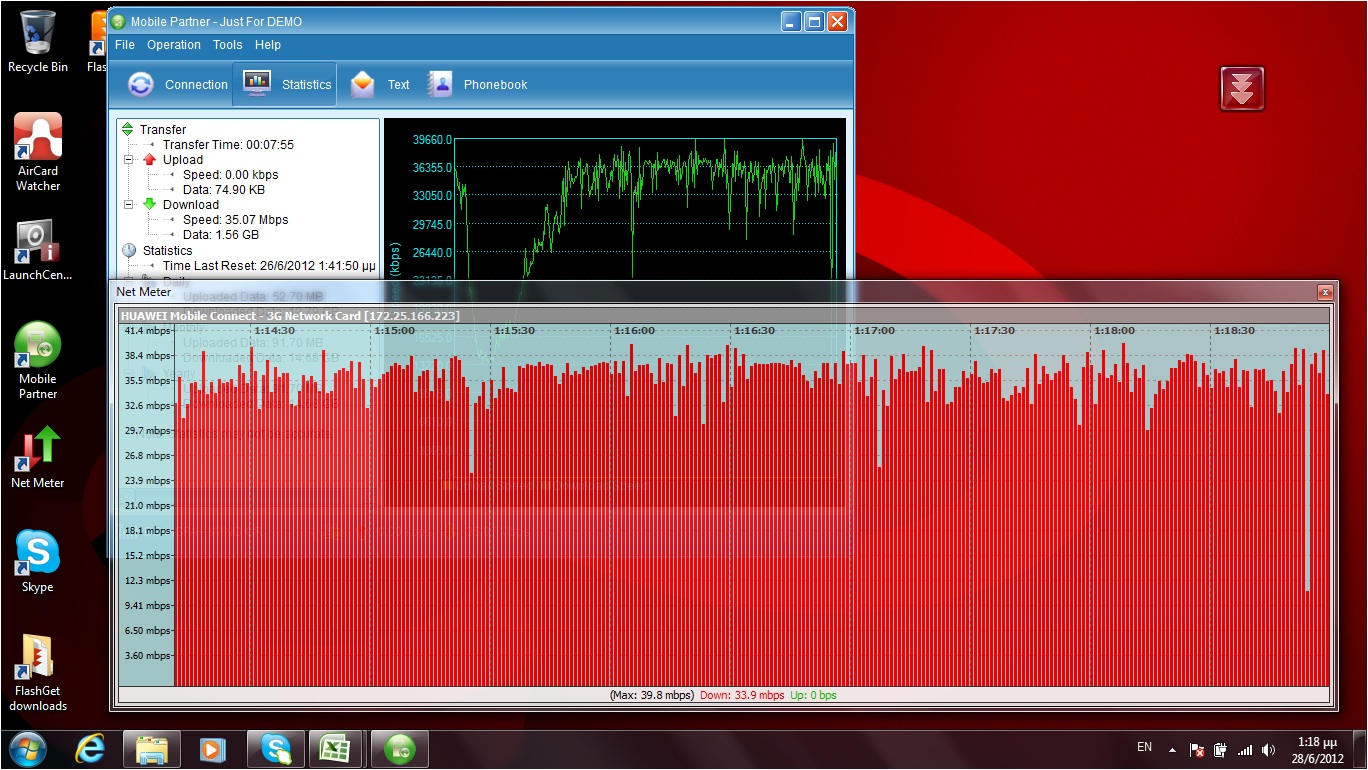Close the Net Meter window
Image resolution: width=1368 pixels, height=770 pixels.
click(x=1325, y=292)
